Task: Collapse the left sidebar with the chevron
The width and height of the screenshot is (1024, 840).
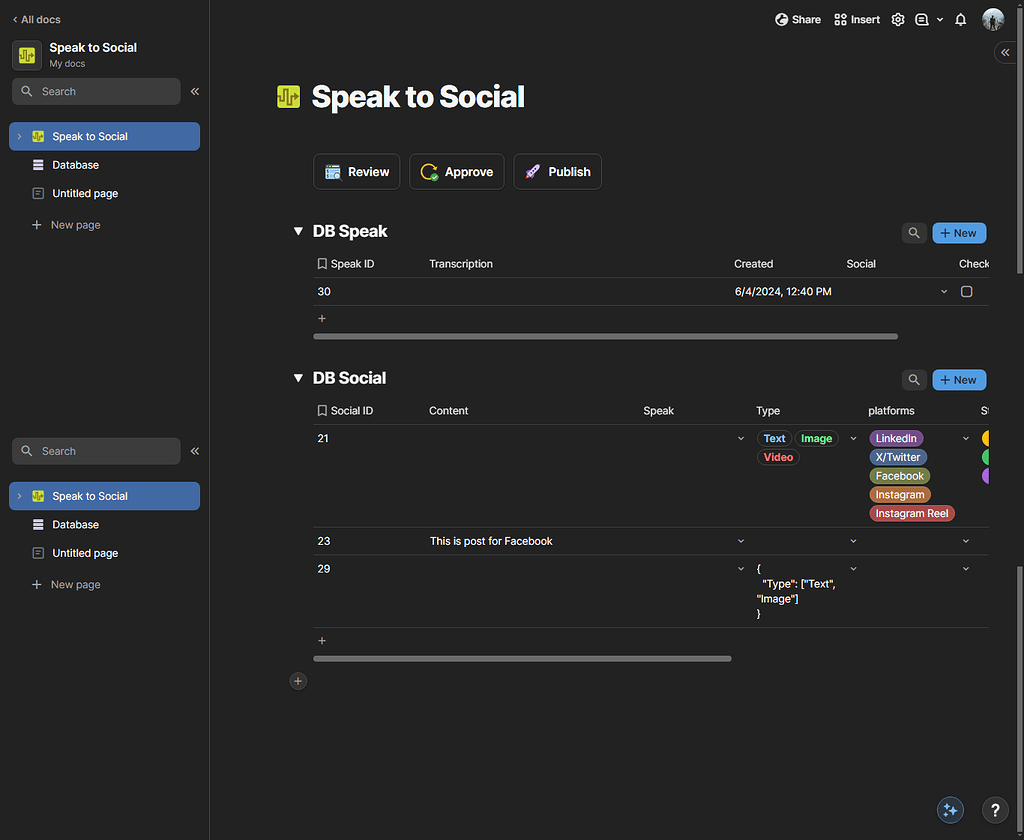Action: [195, 91]
